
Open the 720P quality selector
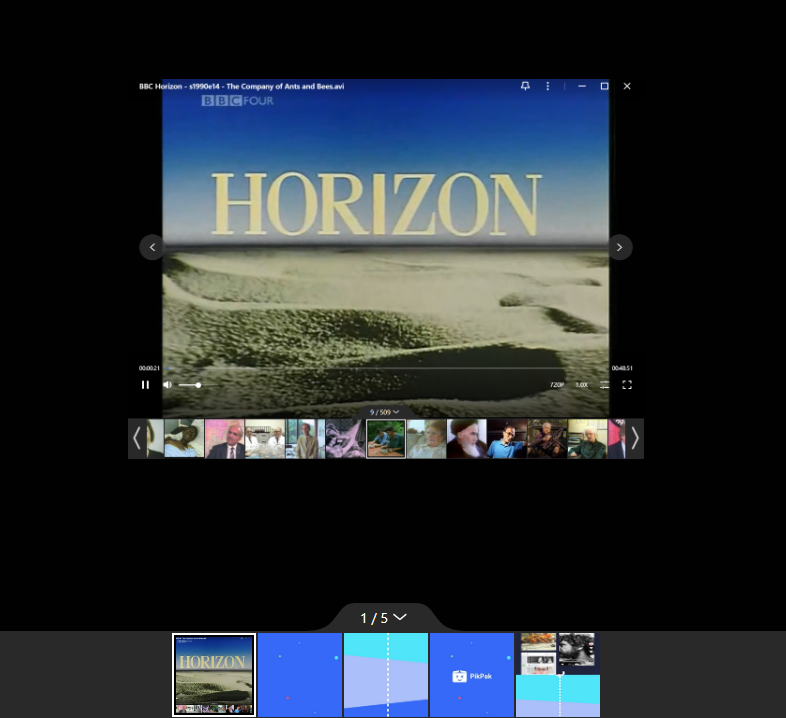click(556, 385)
